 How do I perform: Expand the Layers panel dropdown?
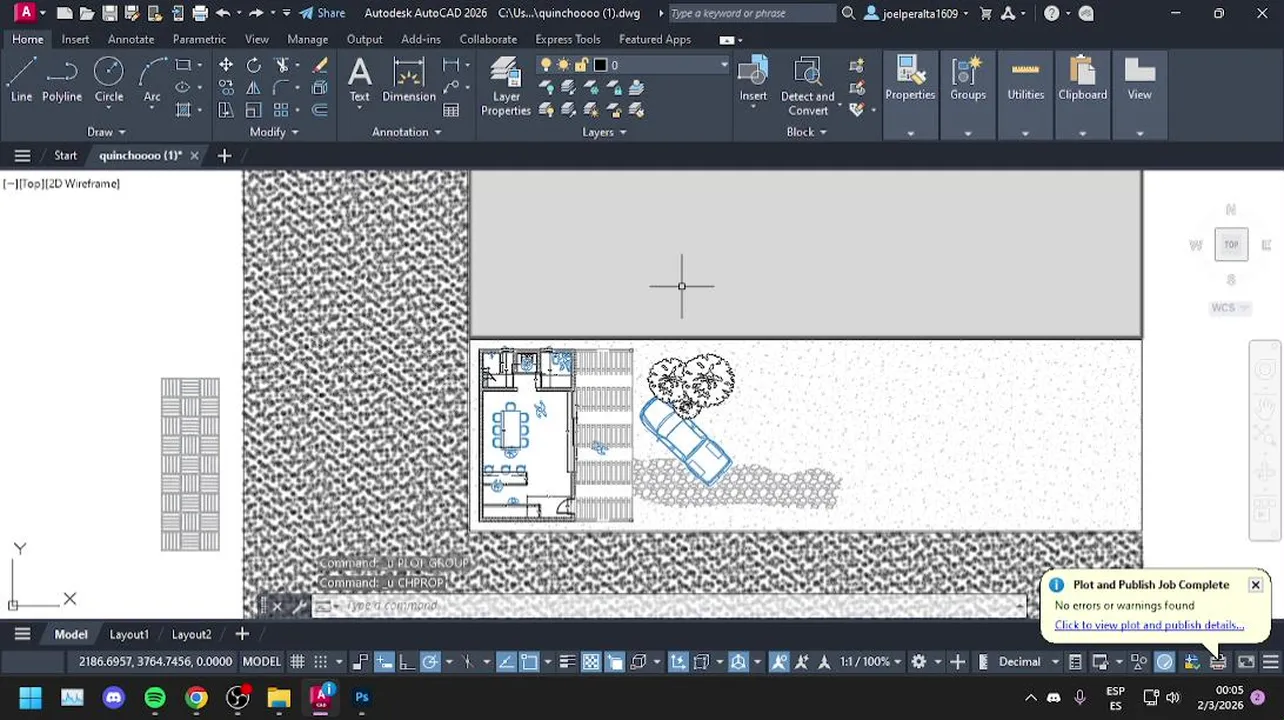point(604,132)
